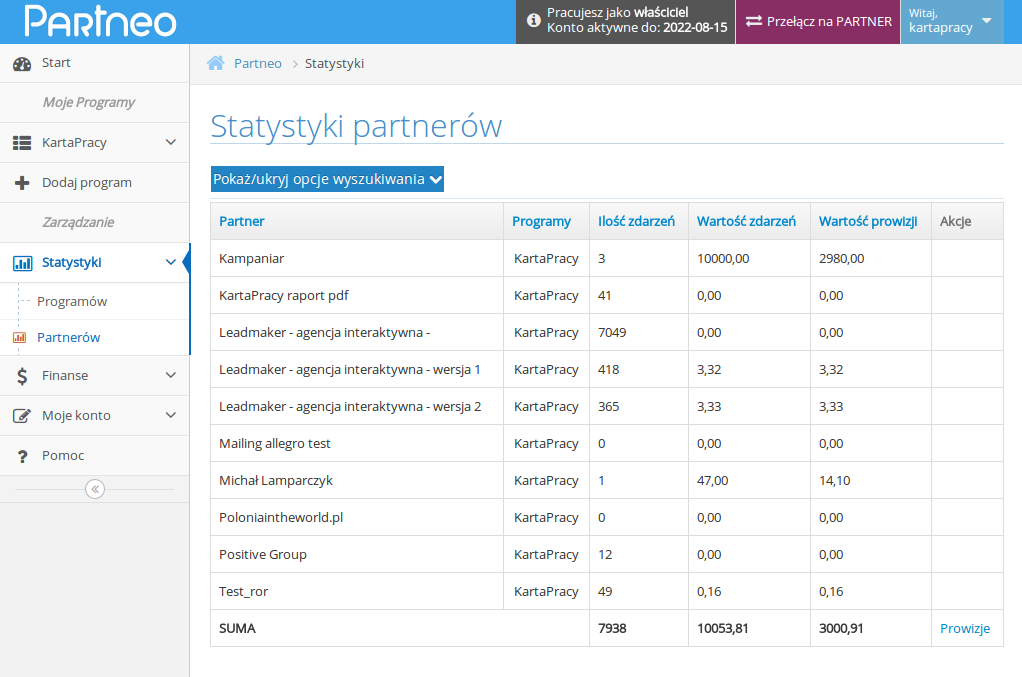Viewport: 1022px width, 677px height.
Task: Expand the Moje konto menu chevron
Action: 171,415
